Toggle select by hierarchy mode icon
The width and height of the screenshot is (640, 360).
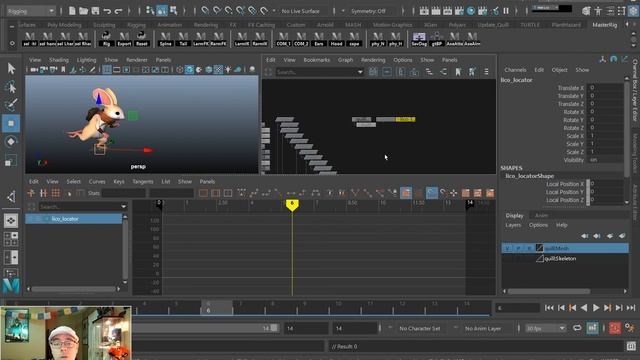(151, 11)
